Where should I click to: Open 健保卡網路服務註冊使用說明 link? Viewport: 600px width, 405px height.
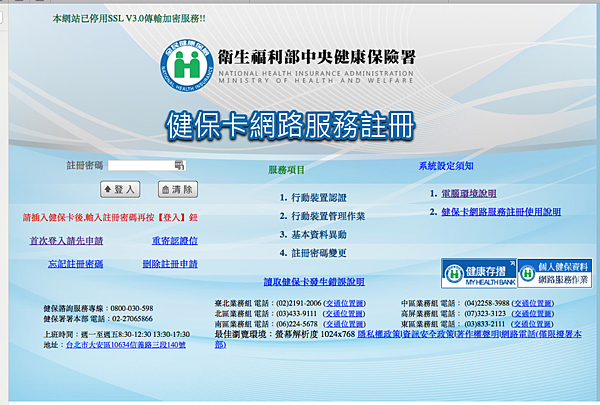(x=501, y=212)
